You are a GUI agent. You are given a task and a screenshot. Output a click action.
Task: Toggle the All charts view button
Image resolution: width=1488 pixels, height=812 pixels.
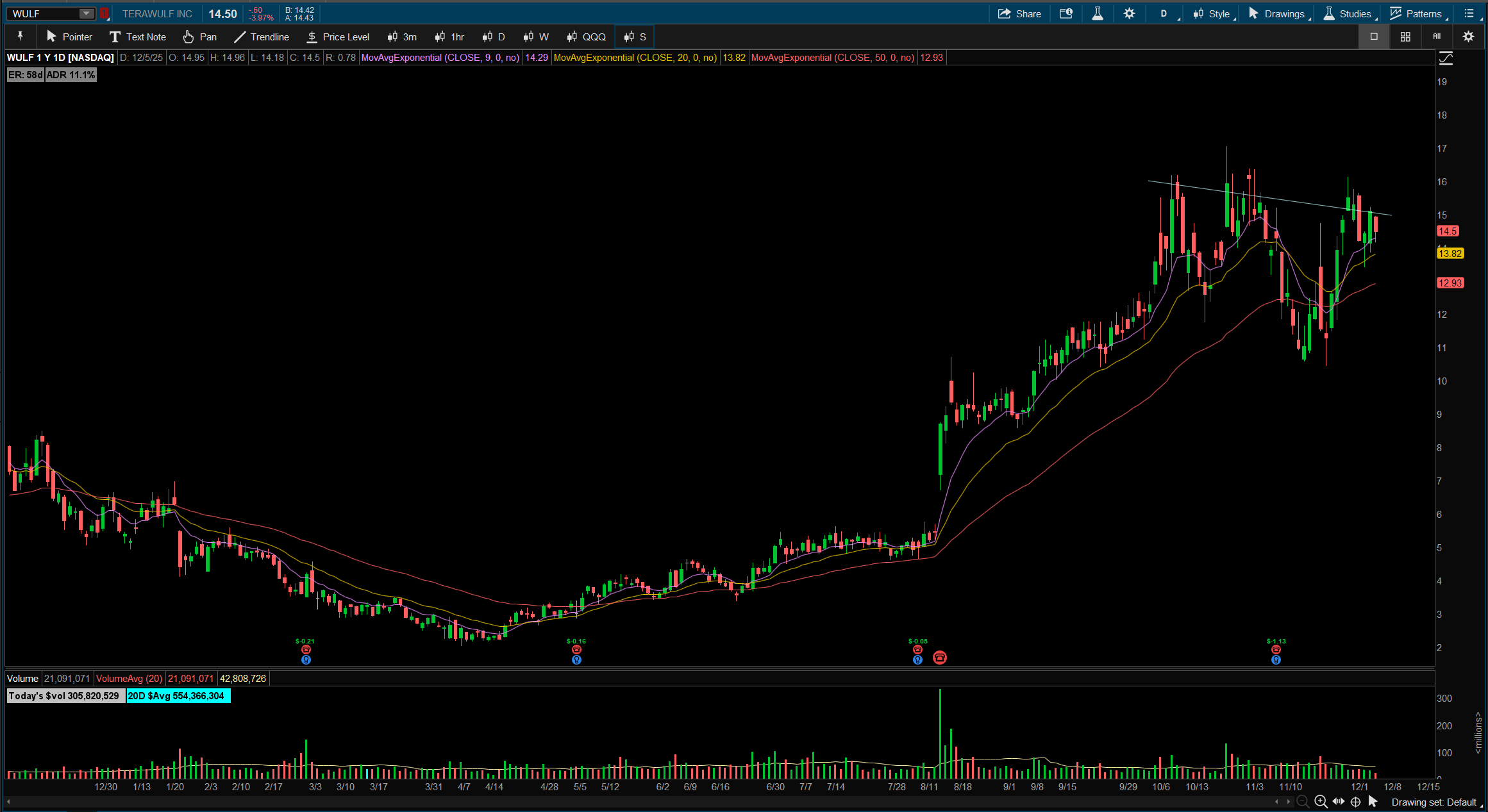click(1437, 37)
